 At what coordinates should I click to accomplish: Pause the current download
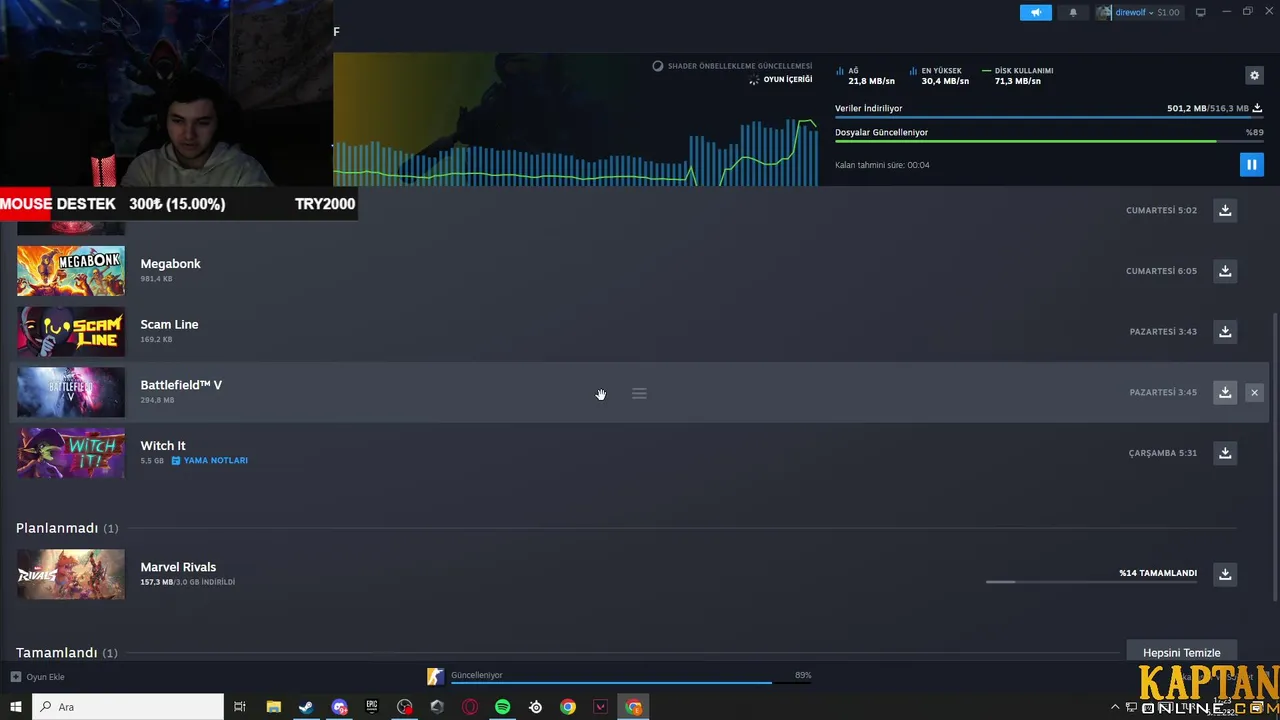(1251, 164)
